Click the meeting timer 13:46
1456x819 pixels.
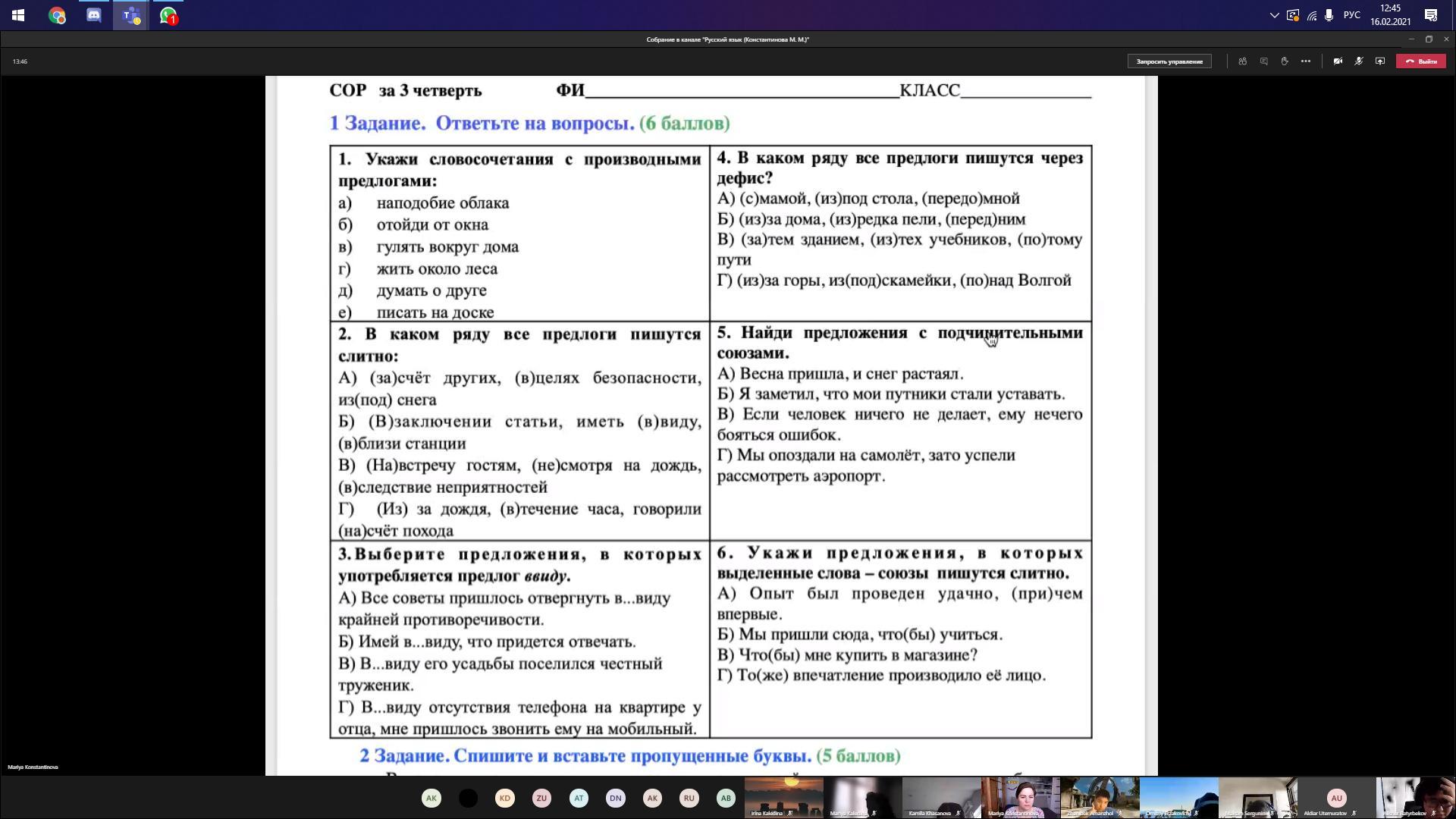[20, 61]
